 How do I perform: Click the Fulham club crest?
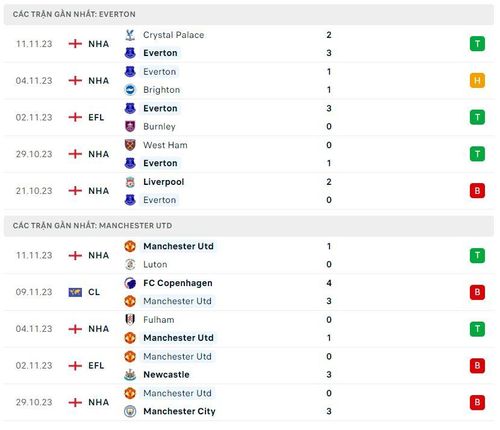[x=130, y=320]
